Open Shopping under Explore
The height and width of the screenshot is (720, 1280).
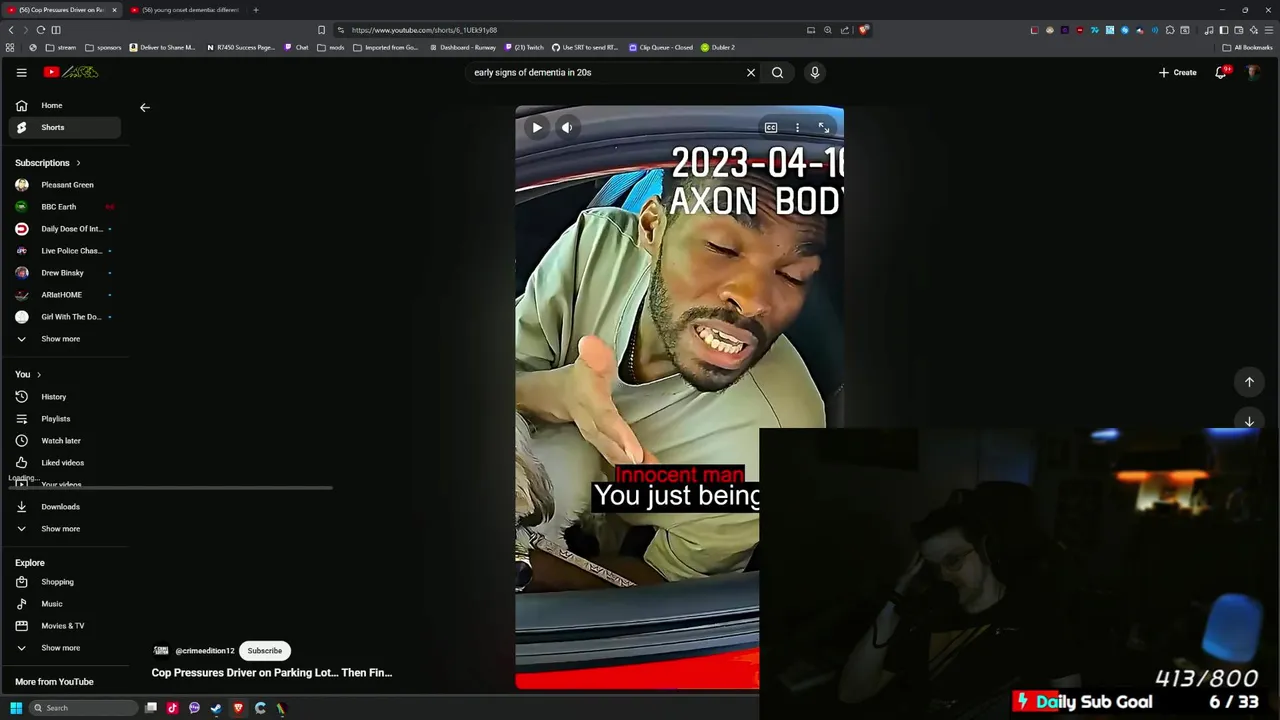(65, 582)
